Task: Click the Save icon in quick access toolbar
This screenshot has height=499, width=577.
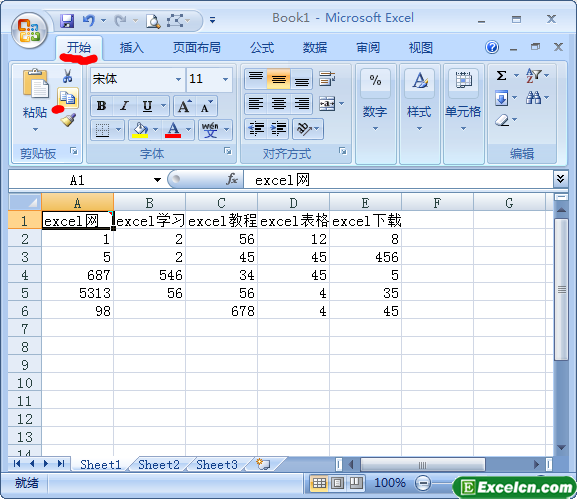Action: click(x=67, y=21)
